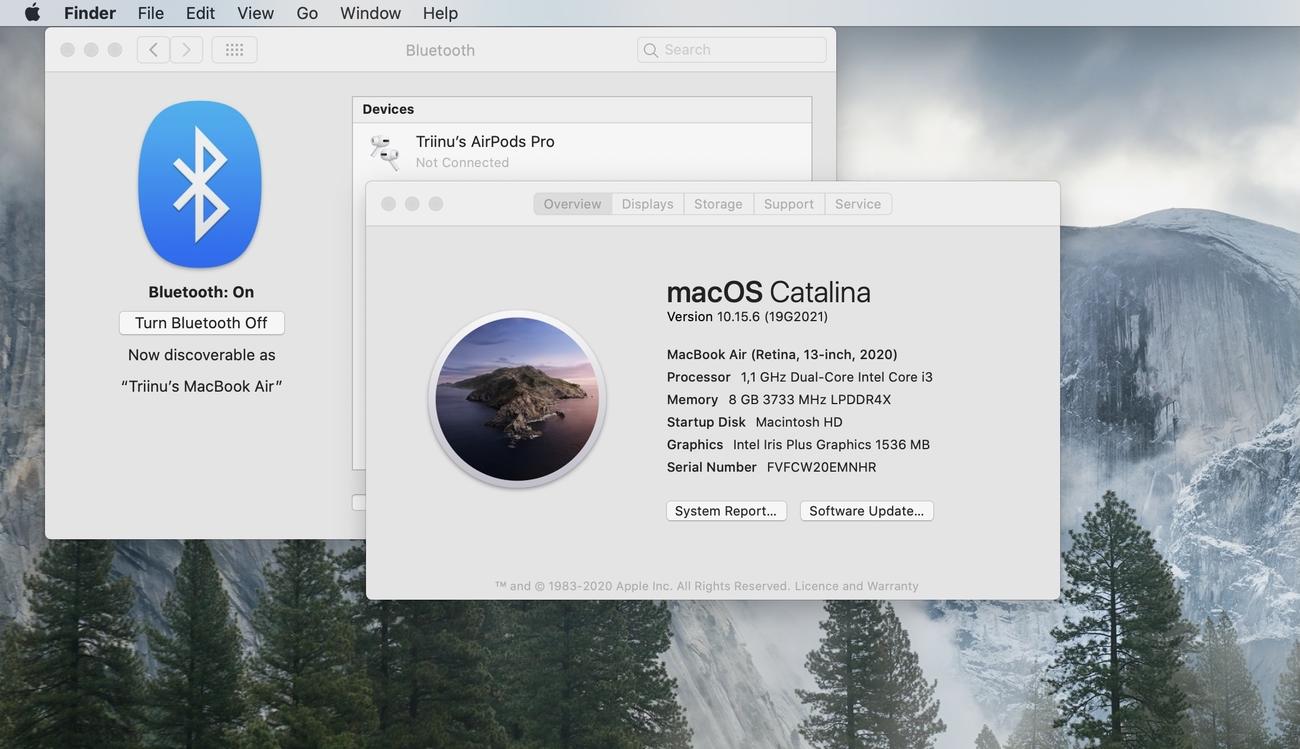Close the Bluetooth preferences window
Screen dimensions: 1300x749
click(67, 50)
